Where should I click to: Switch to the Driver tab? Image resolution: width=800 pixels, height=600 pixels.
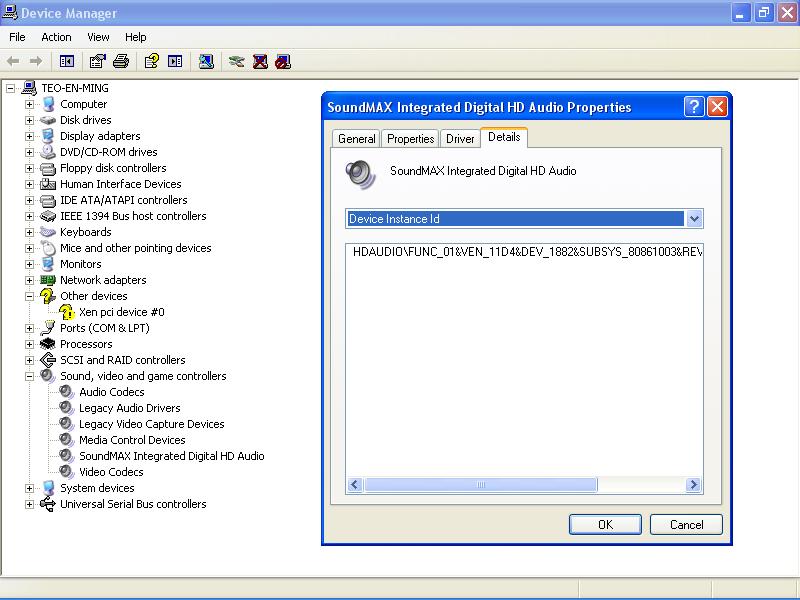pyautogui.click(x=460, y=139)
